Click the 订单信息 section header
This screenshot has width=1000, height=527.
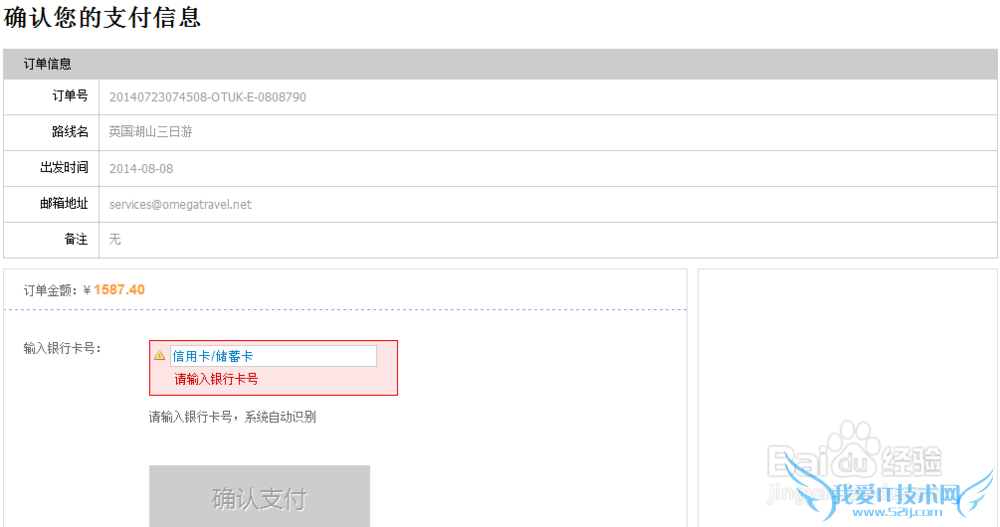pos(48,64)
